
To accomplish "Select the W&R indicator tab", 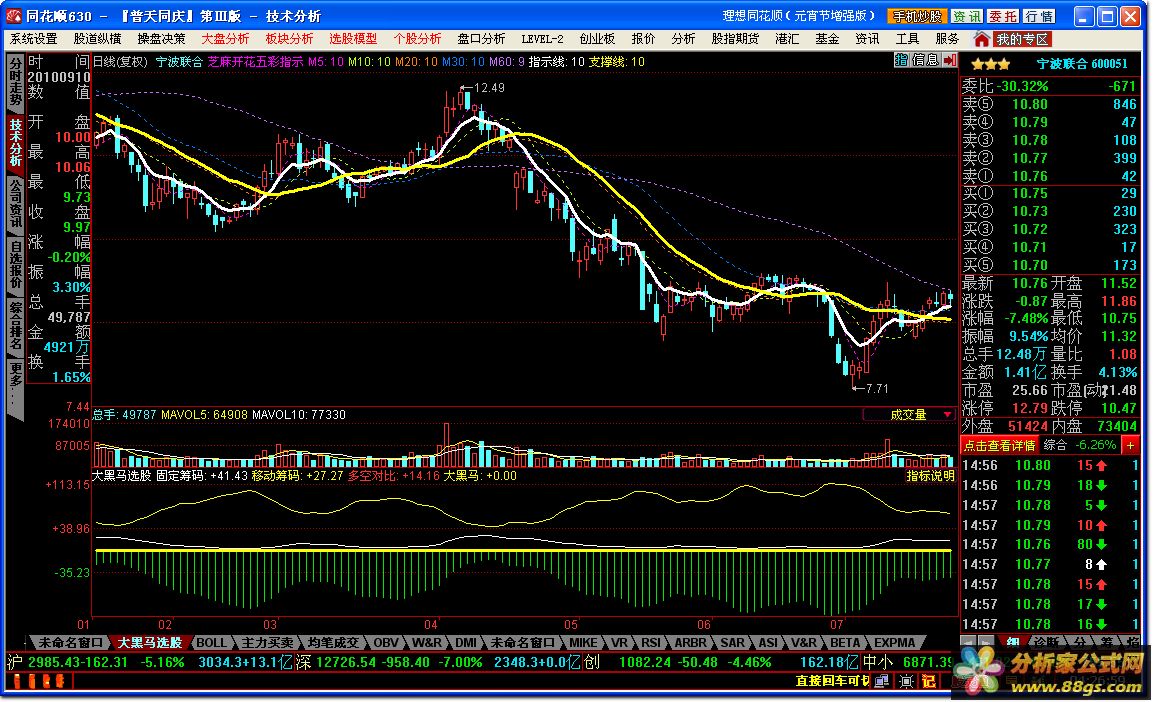I will click(426, 642).
